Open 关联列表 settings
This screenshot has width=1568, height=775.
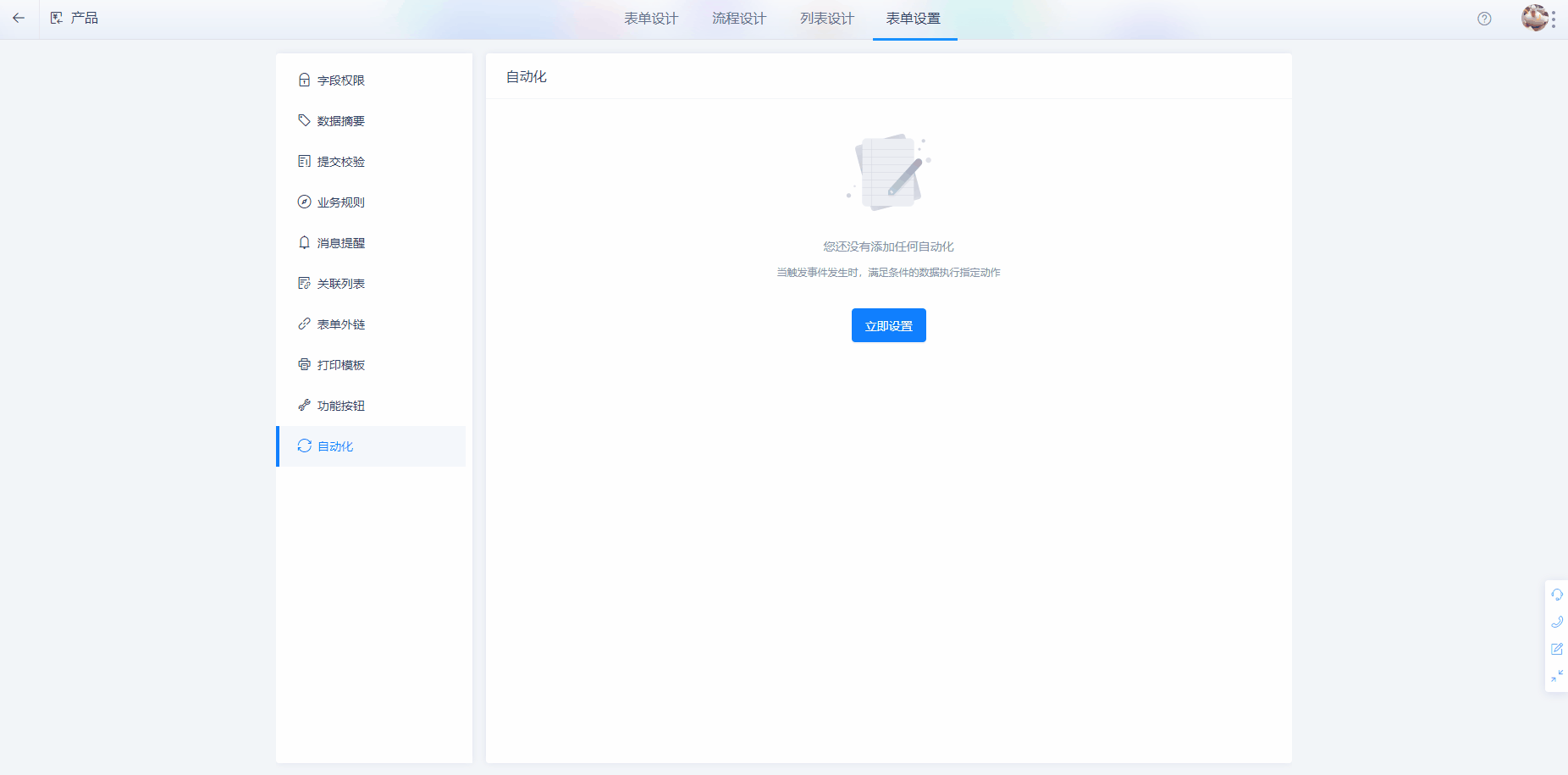tap(371, 284)
